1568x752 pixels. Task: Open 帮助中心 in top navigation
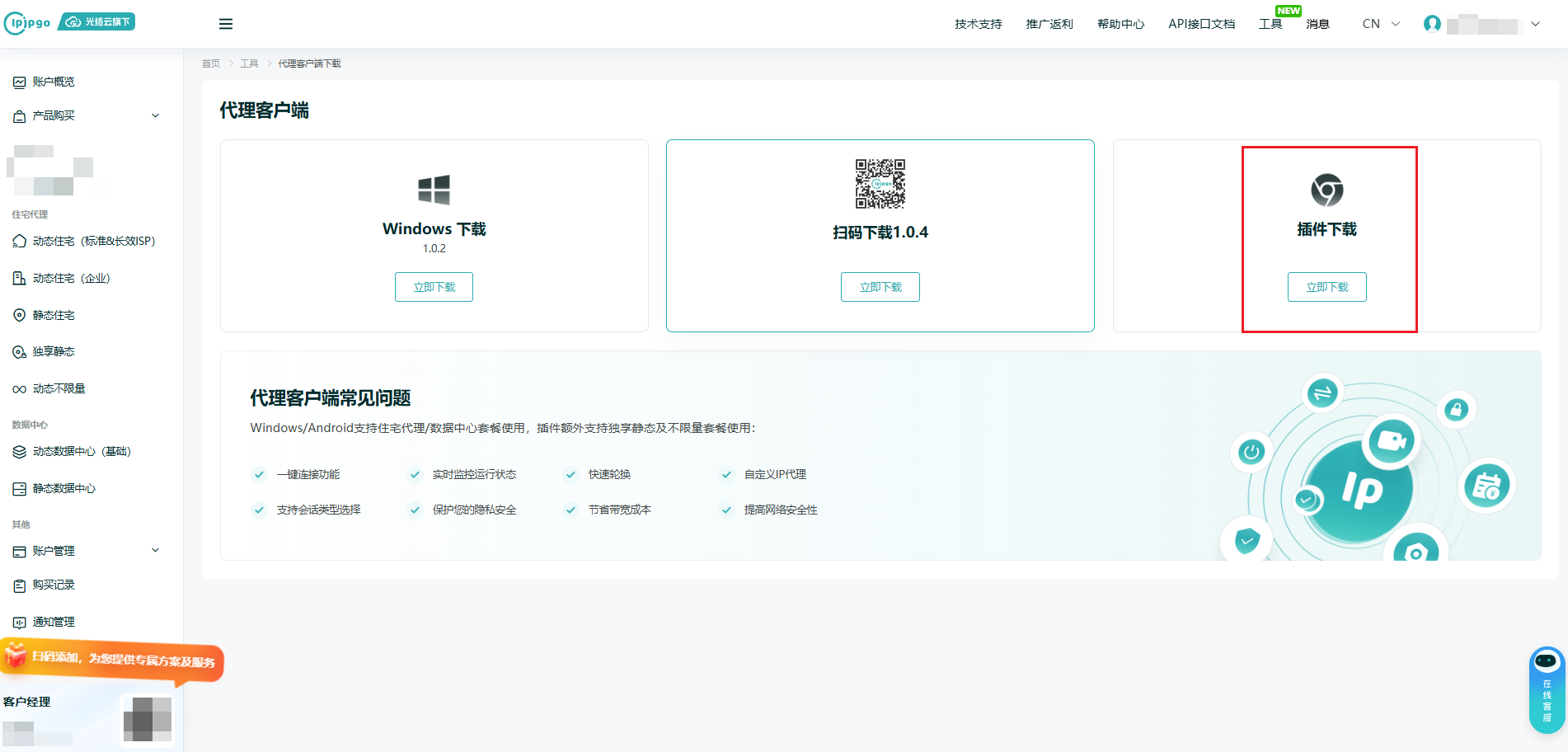point(1120,24)
